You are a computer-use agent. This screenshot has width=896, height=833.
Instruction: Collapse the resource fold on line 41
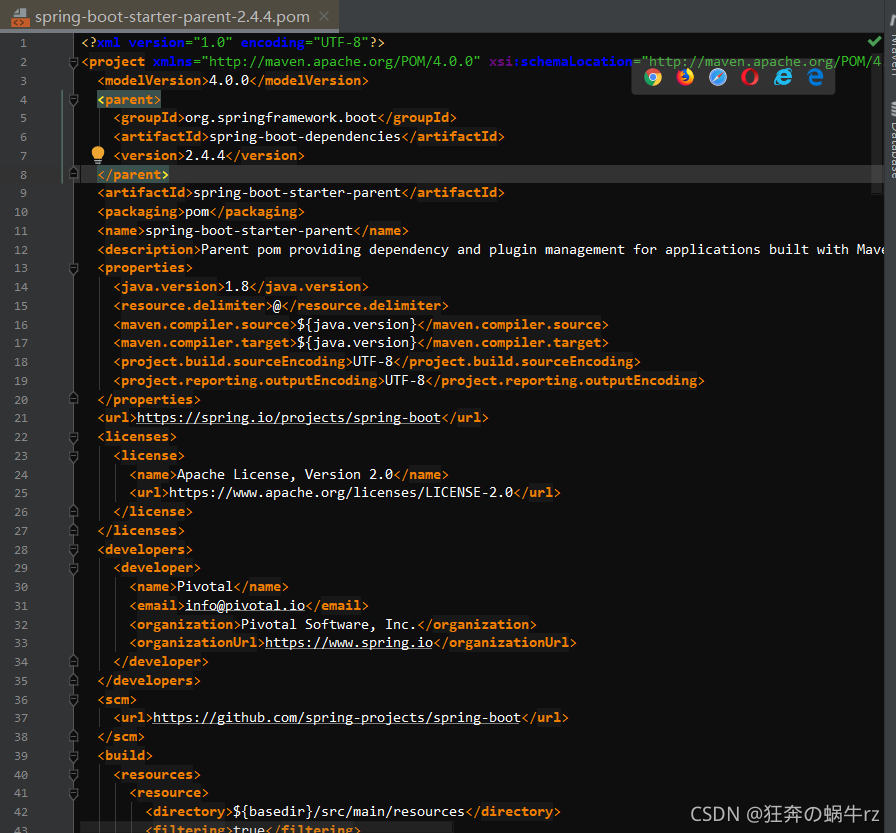click(x=73, y=793)
